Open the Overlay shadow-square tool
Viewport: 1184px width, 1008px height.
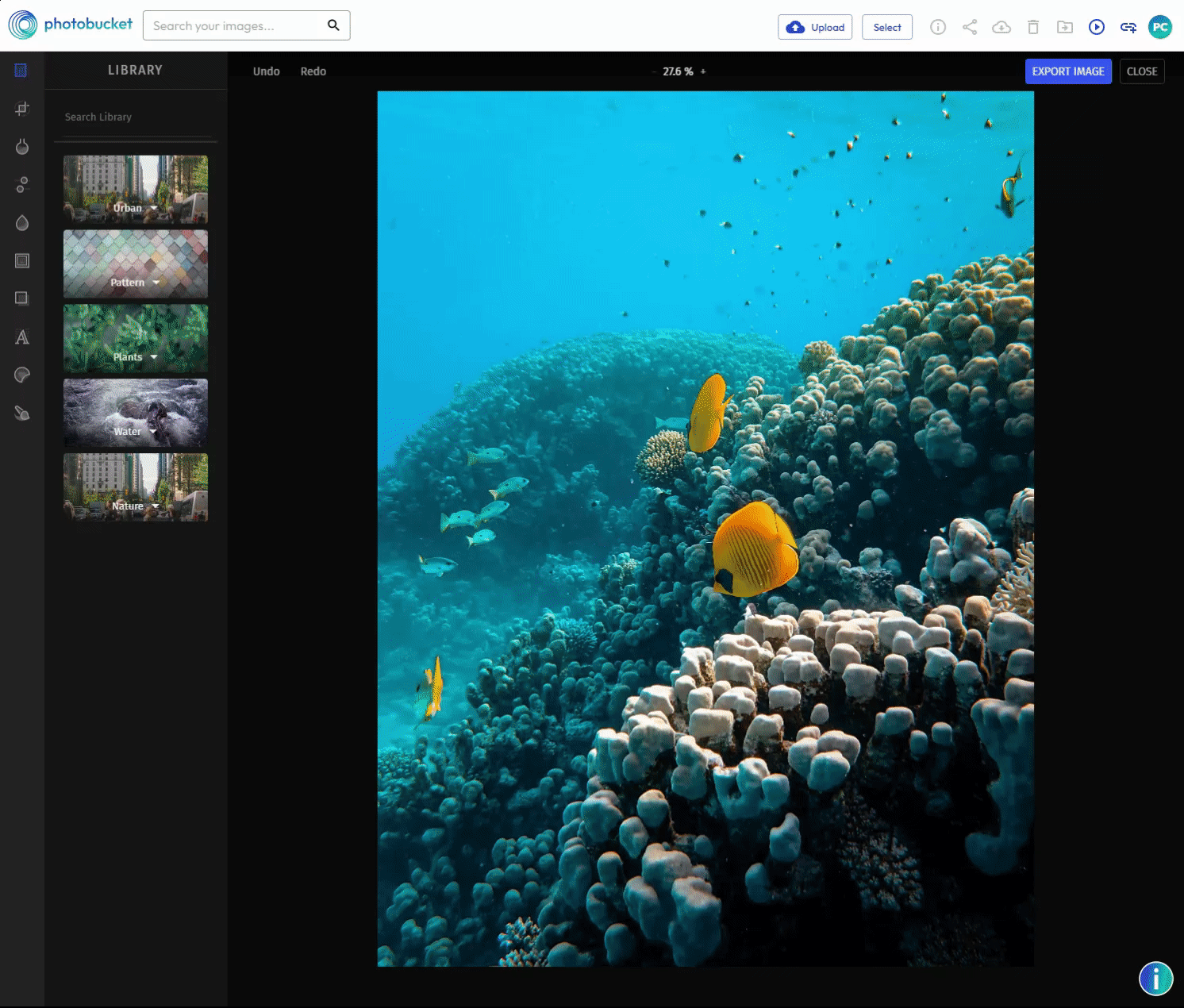tap(22, 298)
